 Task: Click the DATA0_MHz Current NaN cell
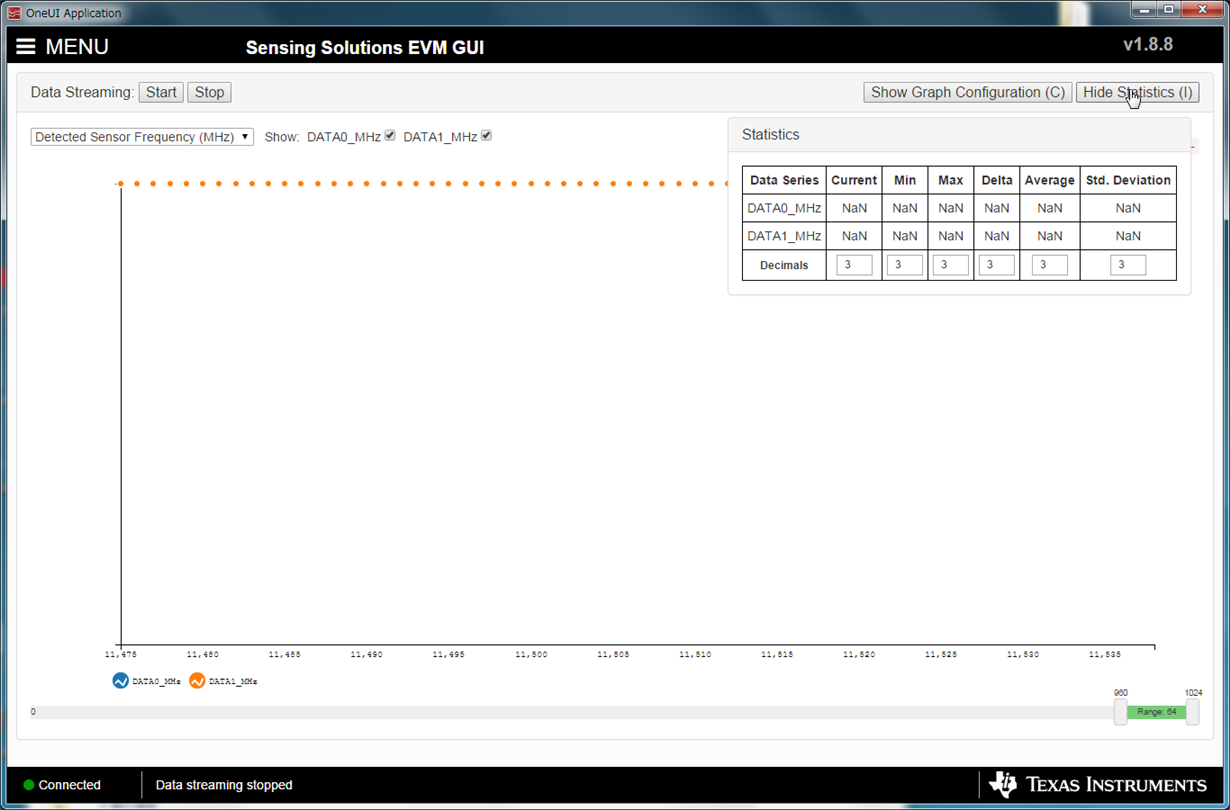click(x=854, y=208)
